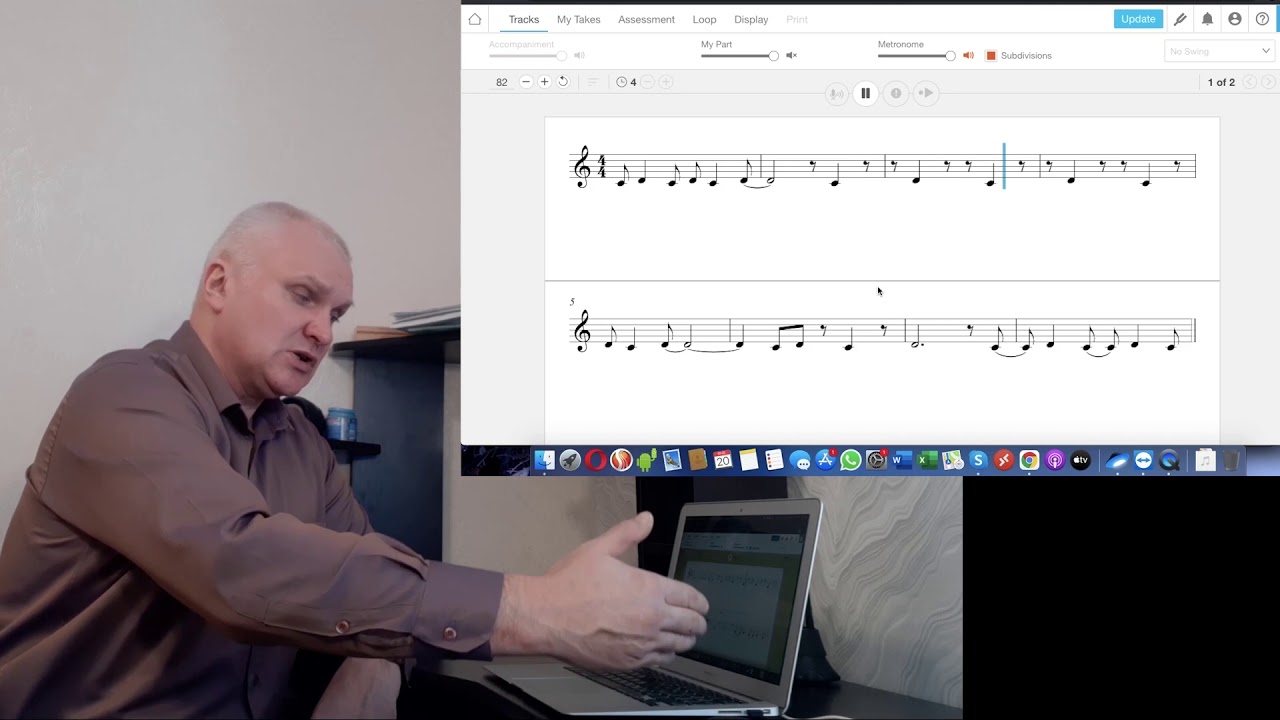The image size is (1280, 720).
Task: Pause playback with the pause button
Action: point(866,93)
